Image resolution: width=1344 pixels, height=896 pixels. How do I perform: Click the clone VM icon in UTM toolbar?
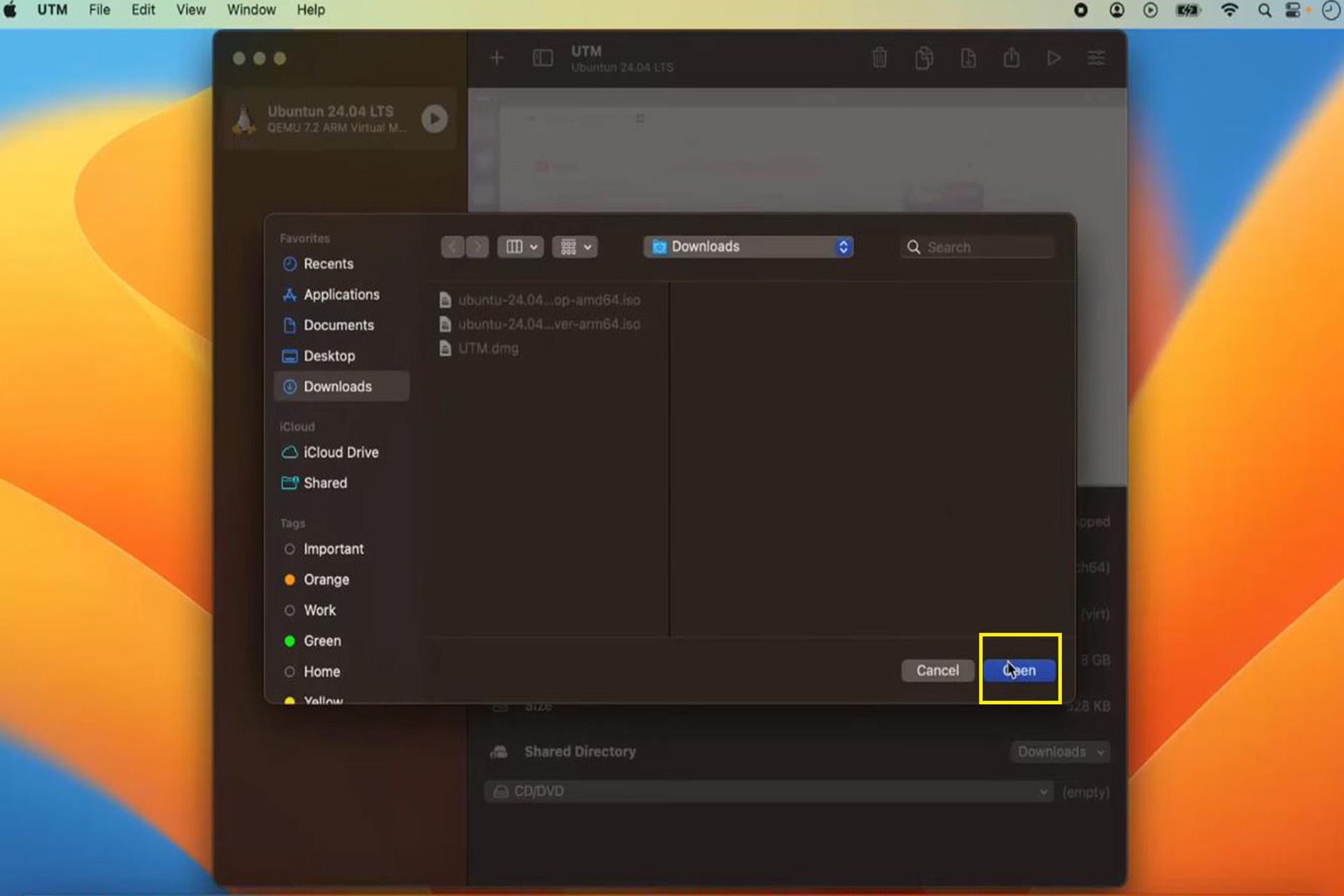pyautogui.click(x=924, y=58)
